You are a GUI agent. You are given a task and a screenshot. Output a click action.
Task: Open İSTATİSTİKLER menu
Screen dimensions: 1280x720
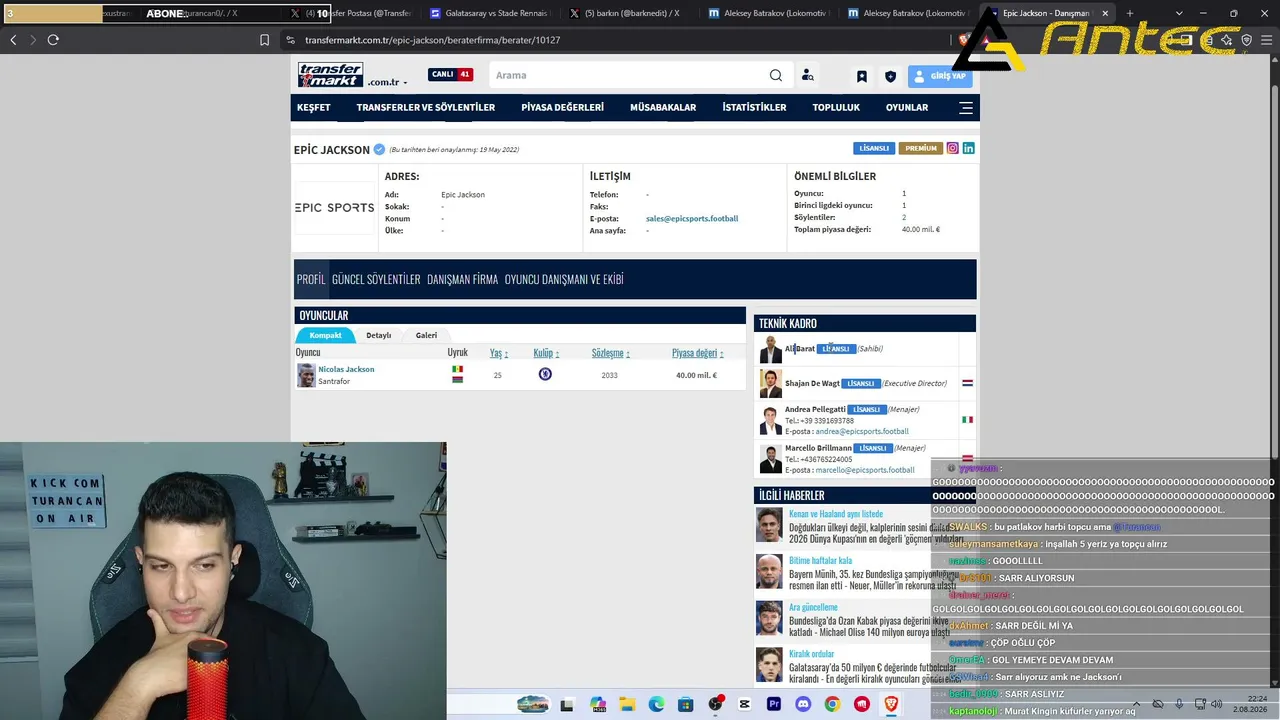(754, 108)
